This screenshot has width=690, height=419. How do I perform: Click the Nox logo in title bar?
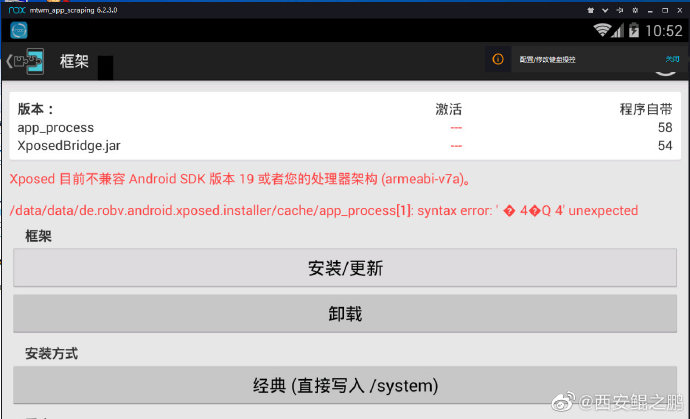[x=17, y=10]
